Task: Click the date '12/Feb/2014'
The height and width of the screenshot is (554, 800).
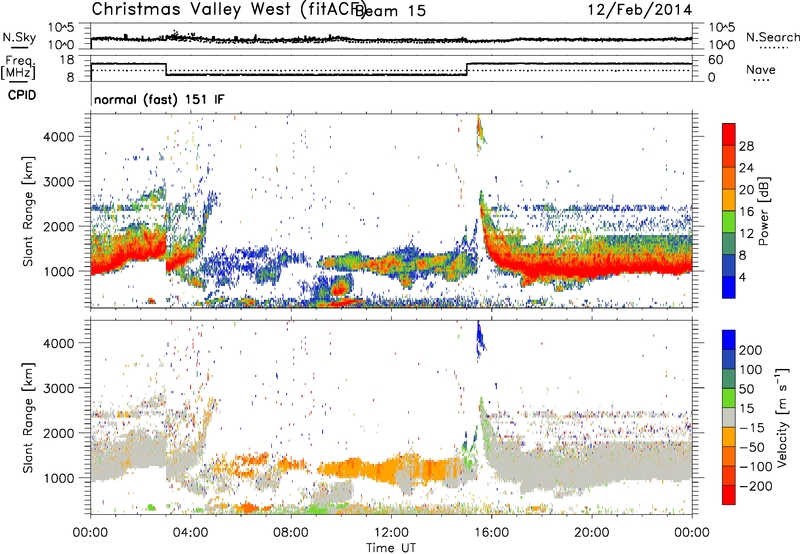Action: [640, 10]
